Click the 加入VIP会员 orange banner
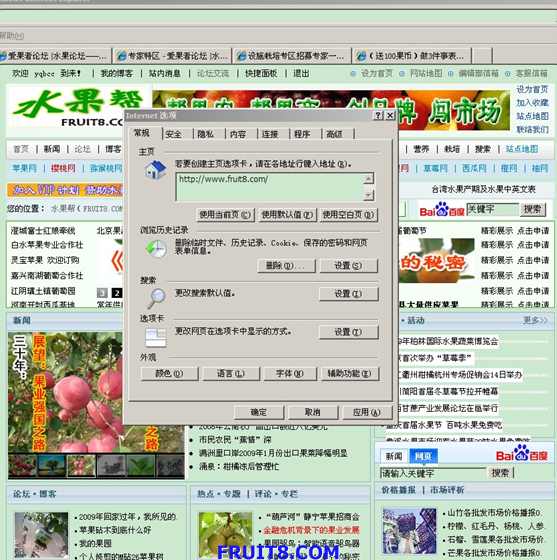 65,190
